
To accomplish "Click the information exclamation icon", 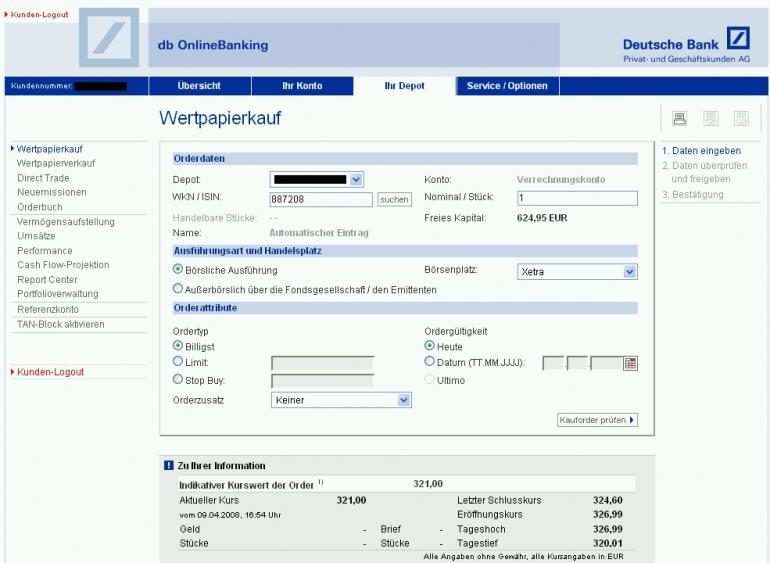I will coord(168,465).
